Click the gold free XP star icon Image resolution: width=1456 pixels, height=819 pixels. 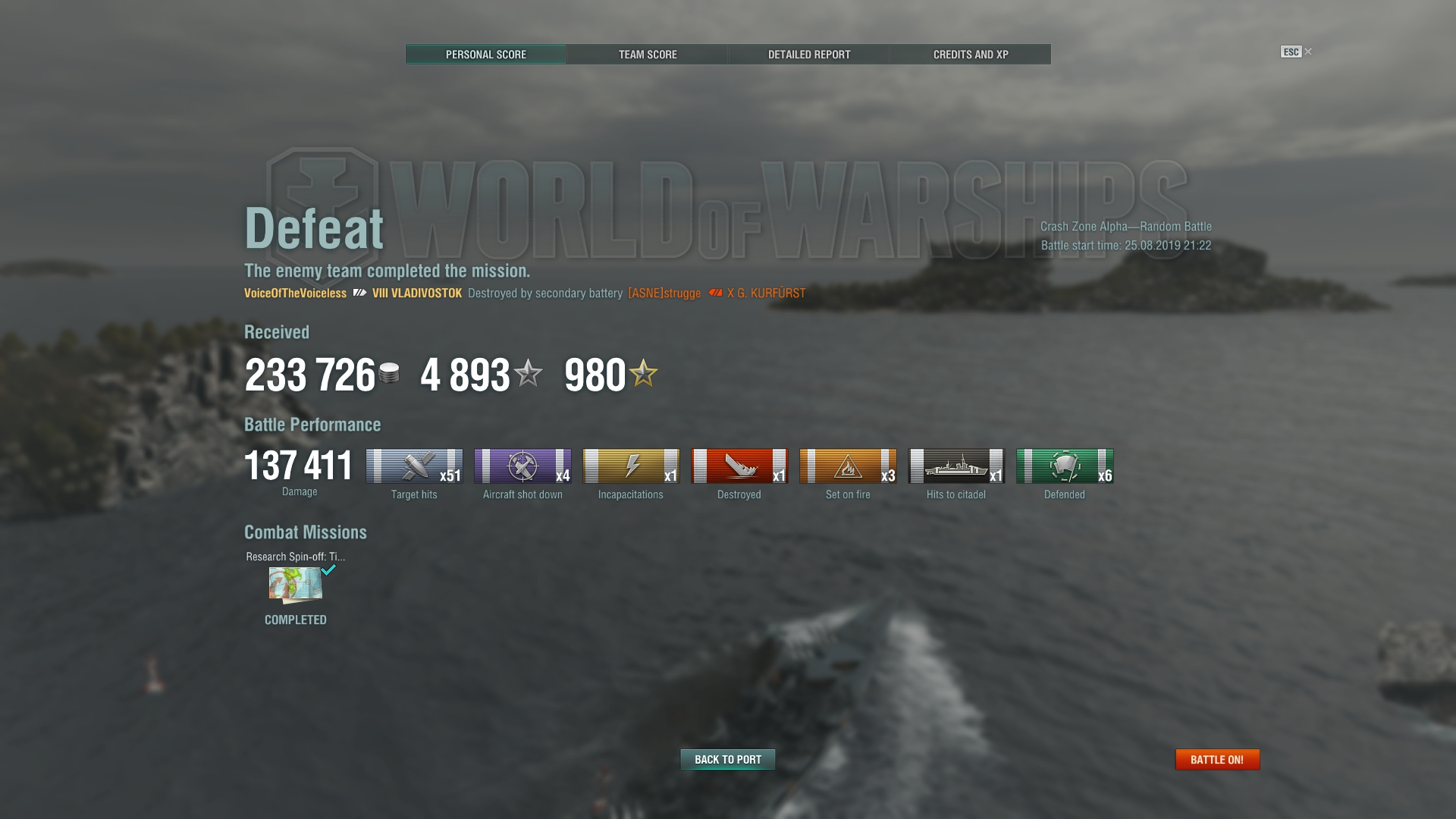[x=643, y=373]
